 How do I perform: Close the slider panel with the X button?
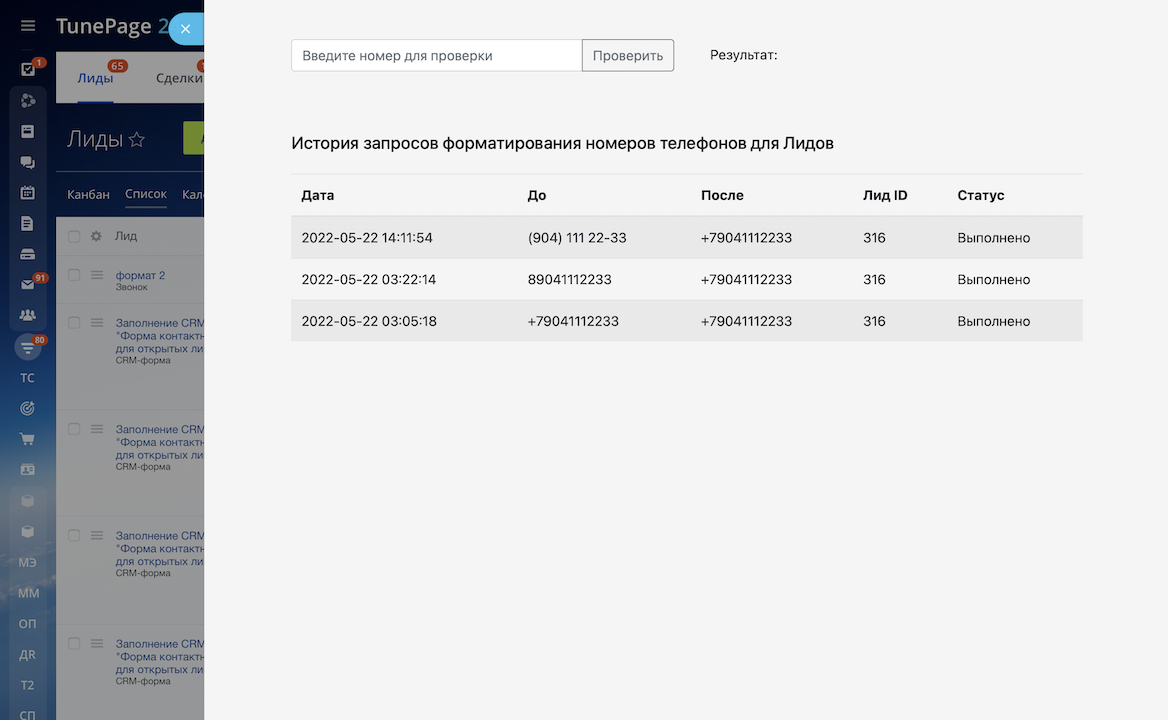point(185,29)
